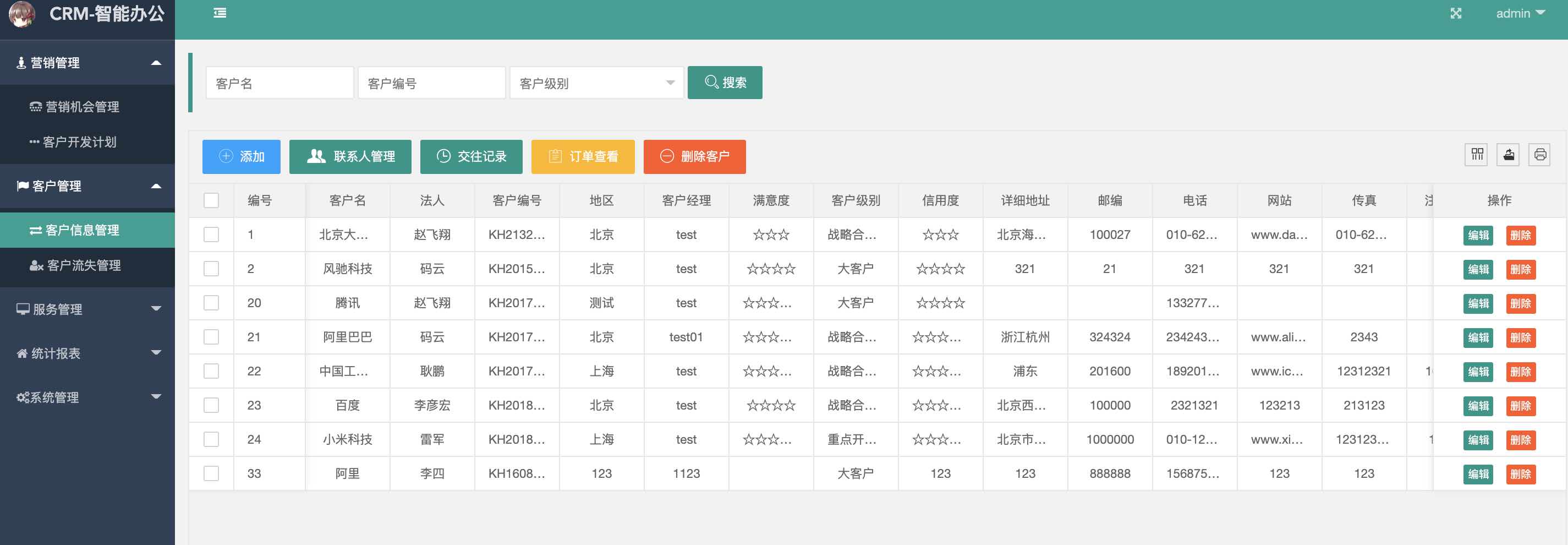Click 删除客户 to delete selected customers

(694, 156)
